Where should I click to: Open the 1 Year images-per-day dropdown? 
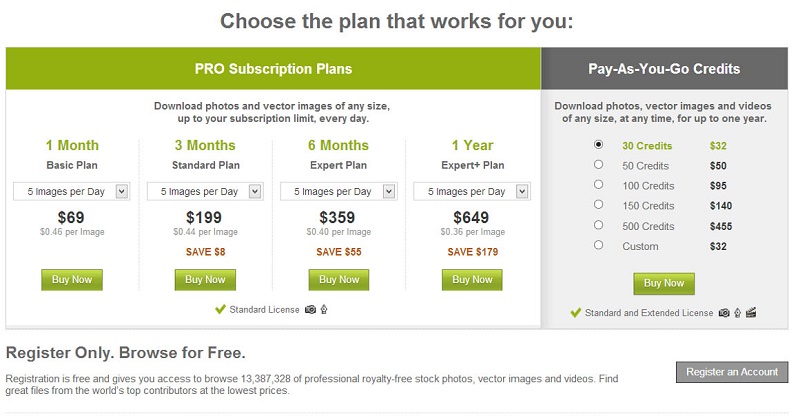472,191
